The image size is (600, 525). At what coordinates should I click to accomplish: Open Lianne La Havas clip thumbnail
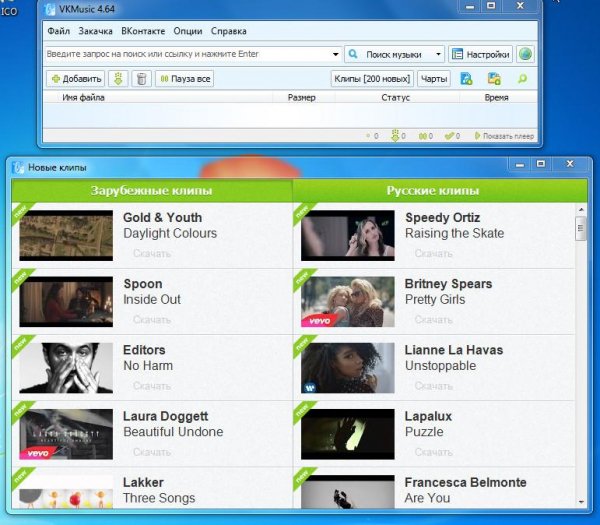[x=348, y=368]
